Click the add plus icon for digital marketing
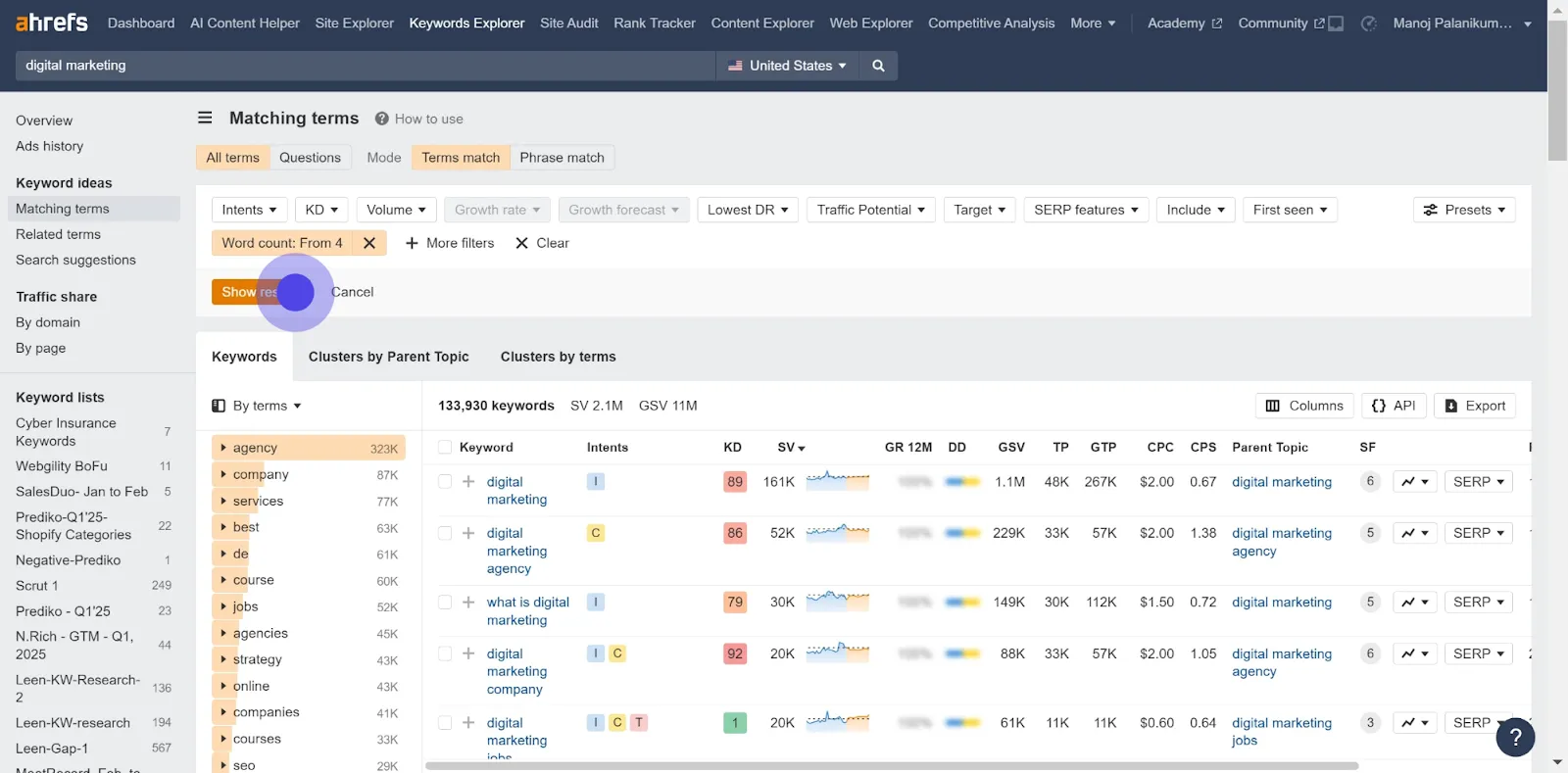The width and height of the screenshot is (1568, 773). (468, 482)
